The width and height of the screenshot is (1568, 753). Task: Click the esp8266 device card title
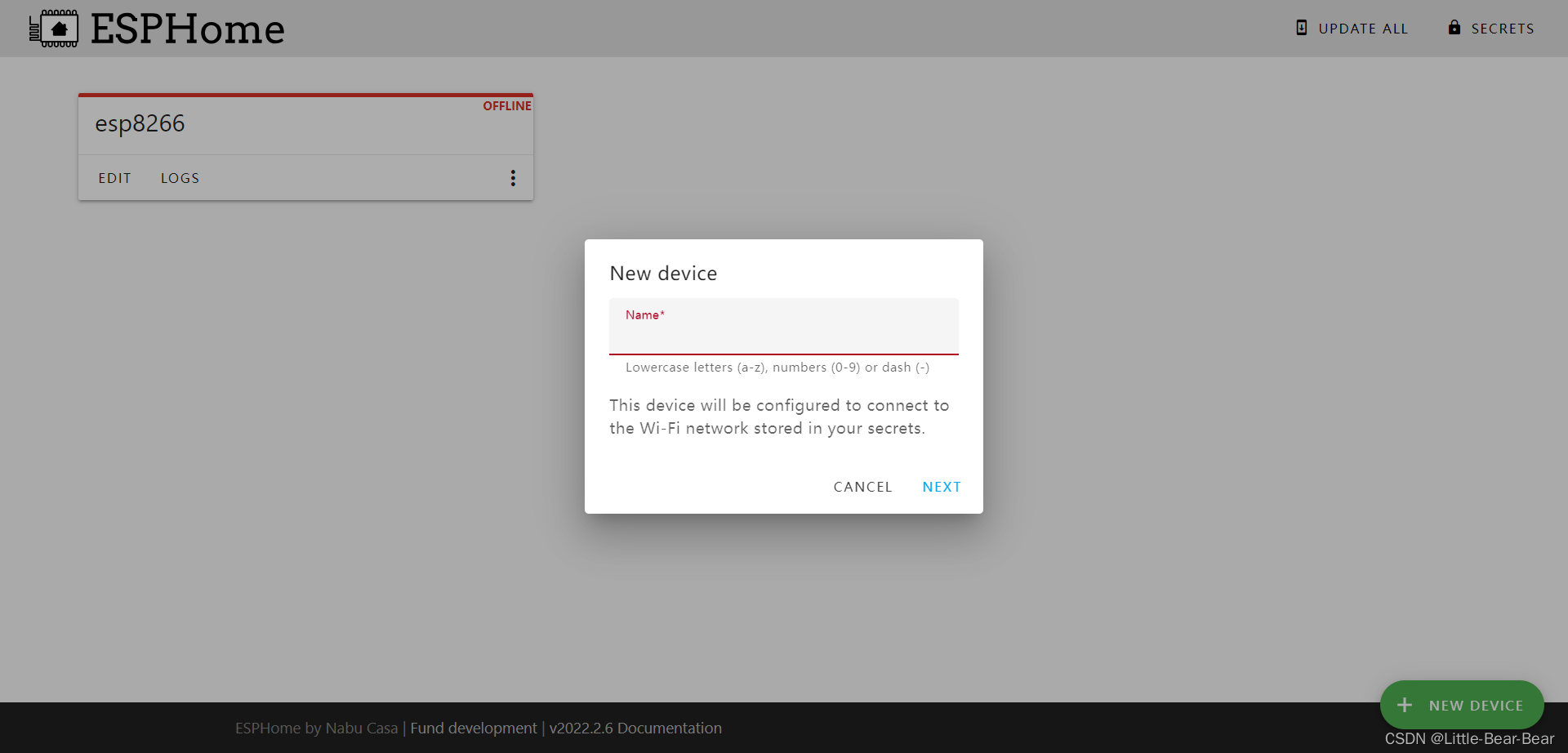[x=140, y=123]
